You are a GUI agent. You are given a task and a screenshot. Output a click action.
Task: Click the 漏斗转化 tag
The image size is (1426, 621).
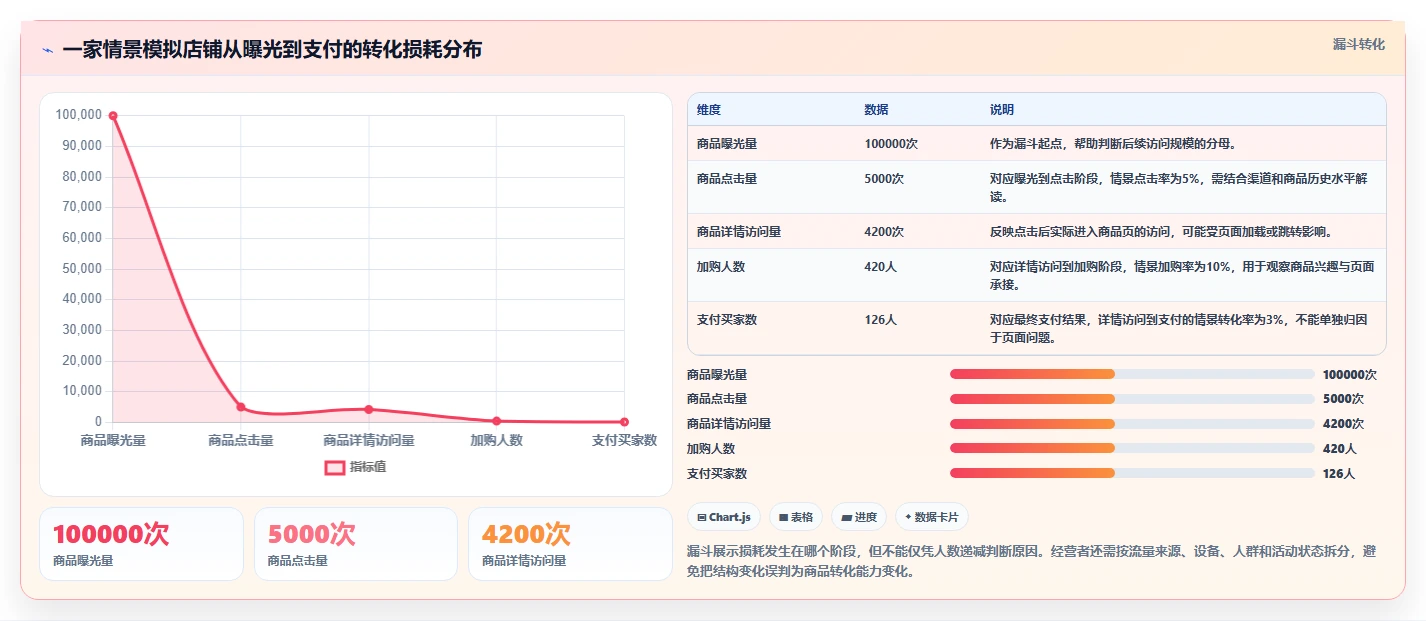(1359, 44)
